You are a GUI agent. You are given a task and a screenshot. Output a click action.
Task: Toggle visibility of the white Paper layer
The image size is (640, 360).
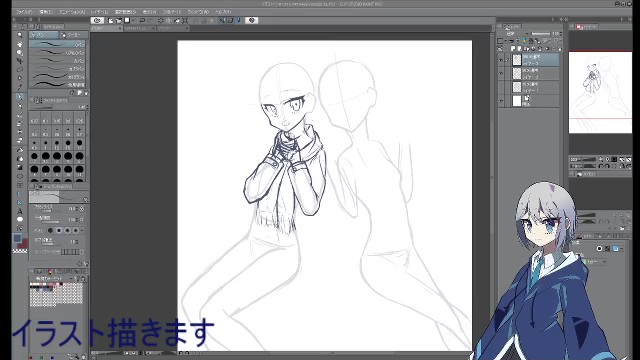click(x=501, y=100)
